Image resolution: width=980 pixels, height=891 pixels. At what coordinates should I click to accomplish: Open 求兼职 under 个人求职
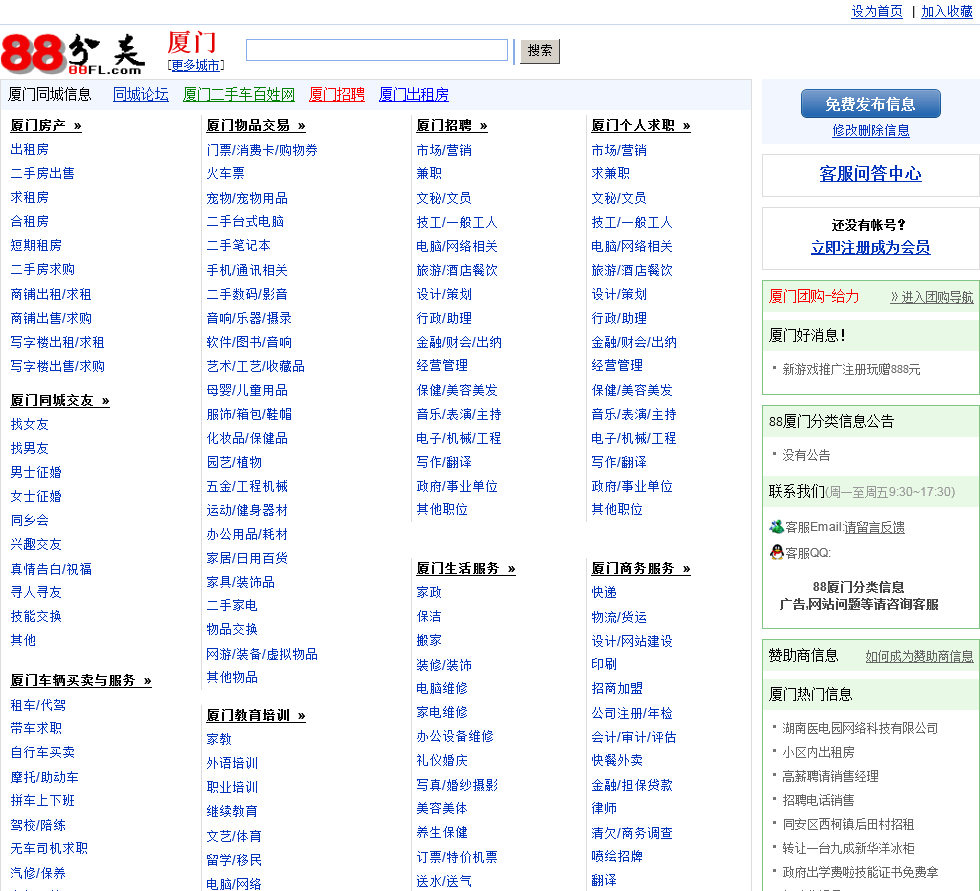611,173
